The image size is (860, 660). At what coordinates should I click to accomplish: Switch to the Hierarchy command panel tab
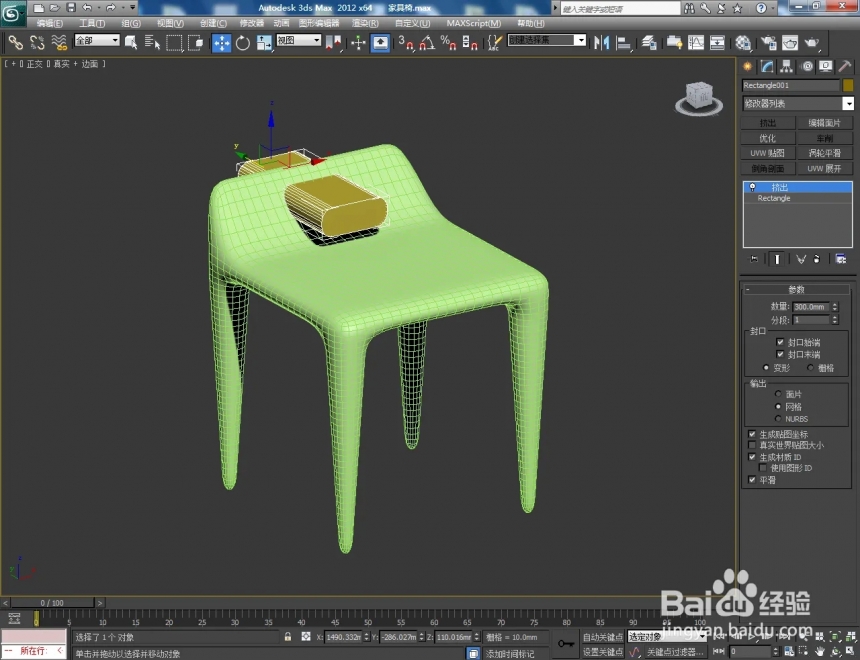(787, 66)
